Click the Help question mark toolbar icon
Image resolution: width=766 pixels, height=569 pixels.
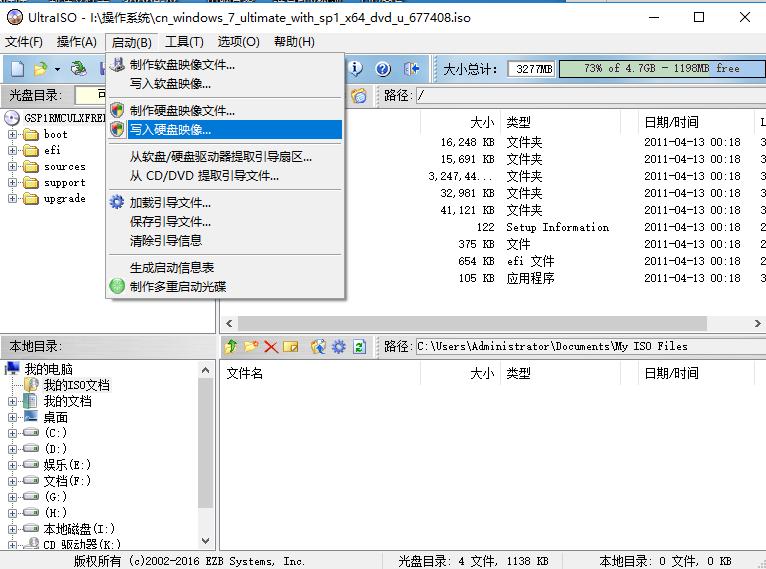(383, 69)
